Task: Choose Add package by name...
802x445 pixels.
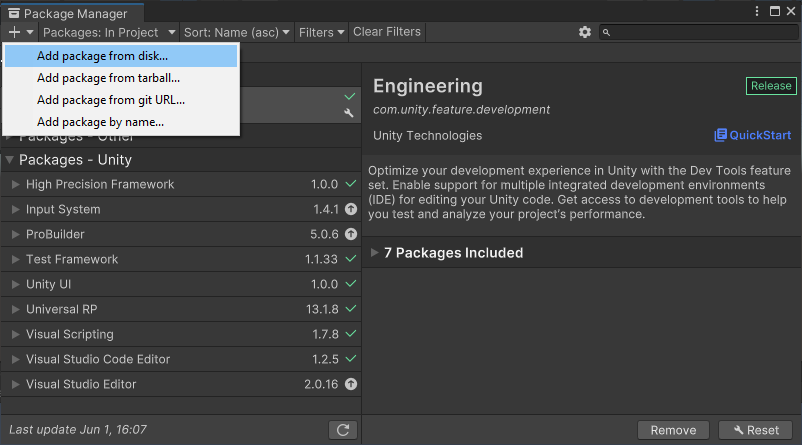Action: tap(121, 122)
